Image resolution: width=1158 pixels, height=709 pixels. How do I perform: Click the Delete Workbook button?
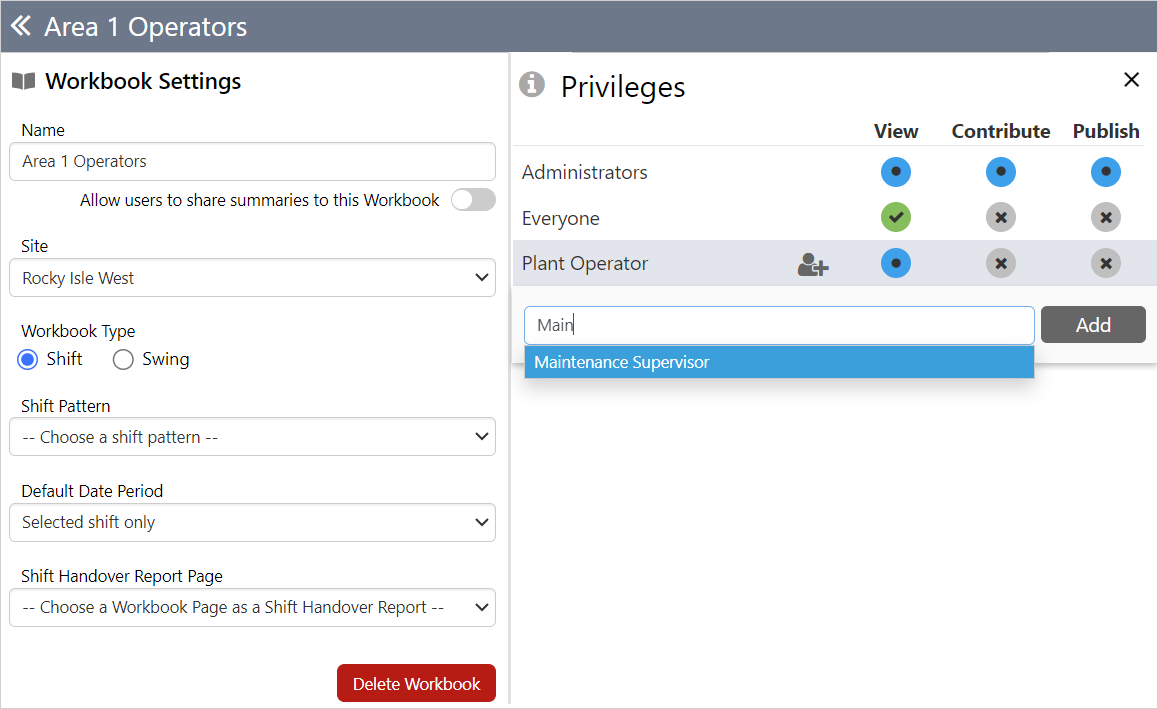[416, 684]
